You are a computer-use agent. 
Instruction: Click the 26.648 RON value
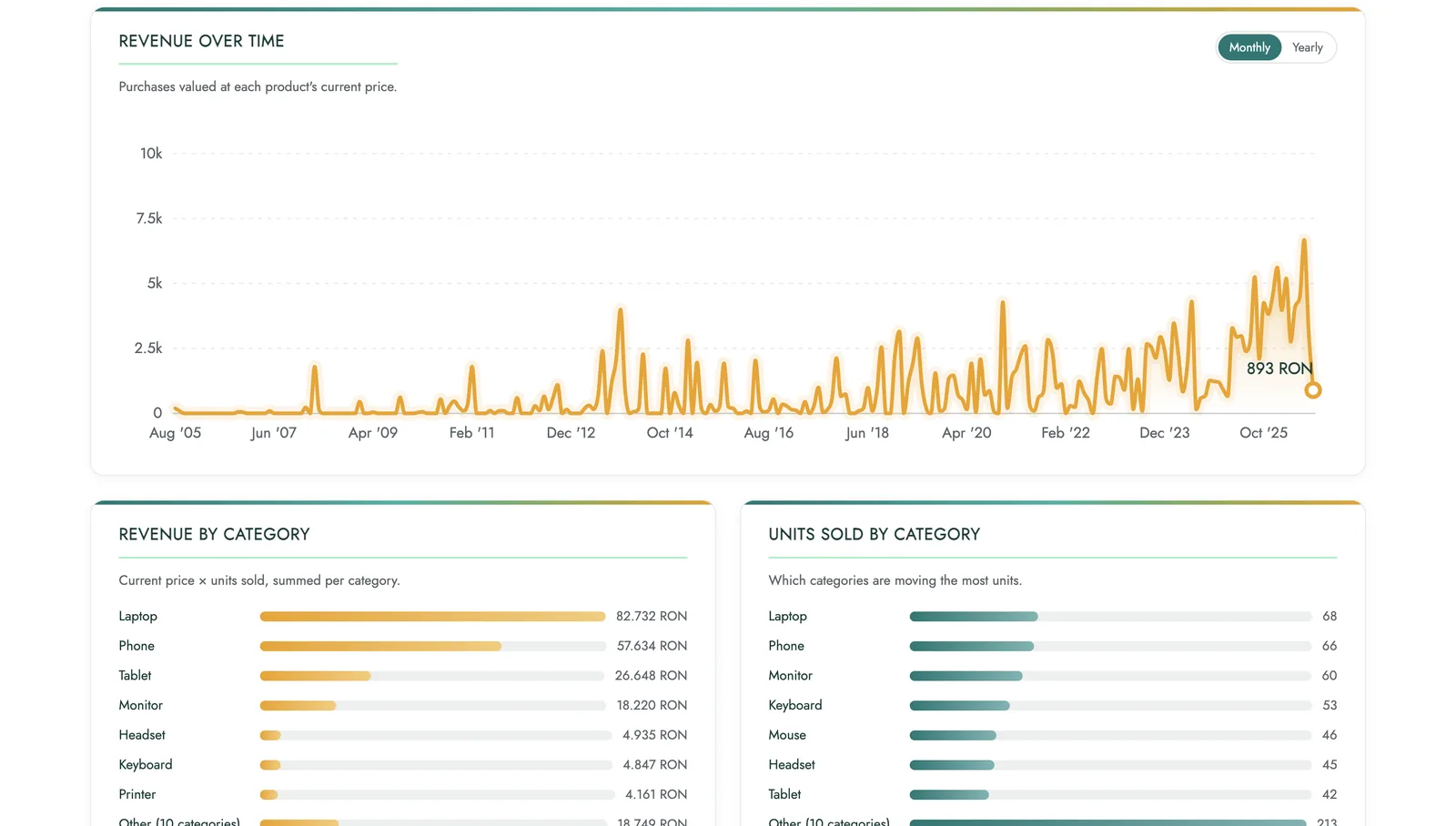coord(651,675)
